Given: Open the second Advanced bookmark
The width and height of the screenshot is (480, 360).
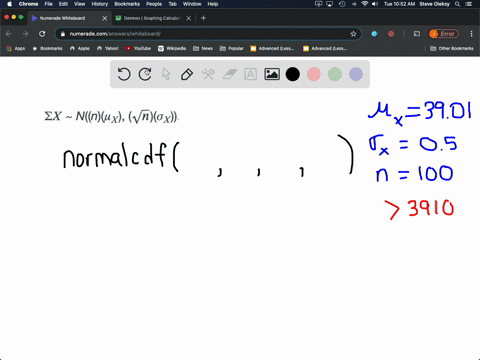Looking at the screenshot, I should (x=325, y=48).
